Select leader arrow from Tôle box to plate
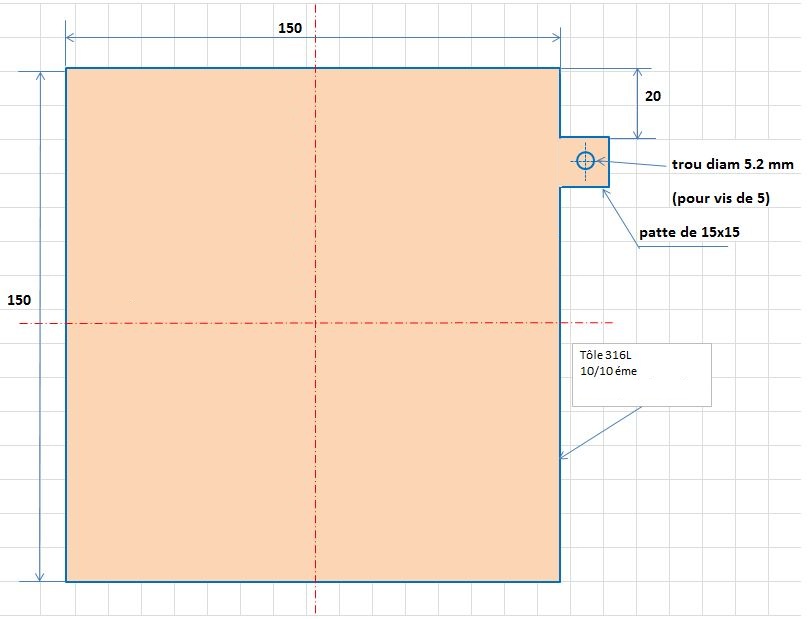 600,432
